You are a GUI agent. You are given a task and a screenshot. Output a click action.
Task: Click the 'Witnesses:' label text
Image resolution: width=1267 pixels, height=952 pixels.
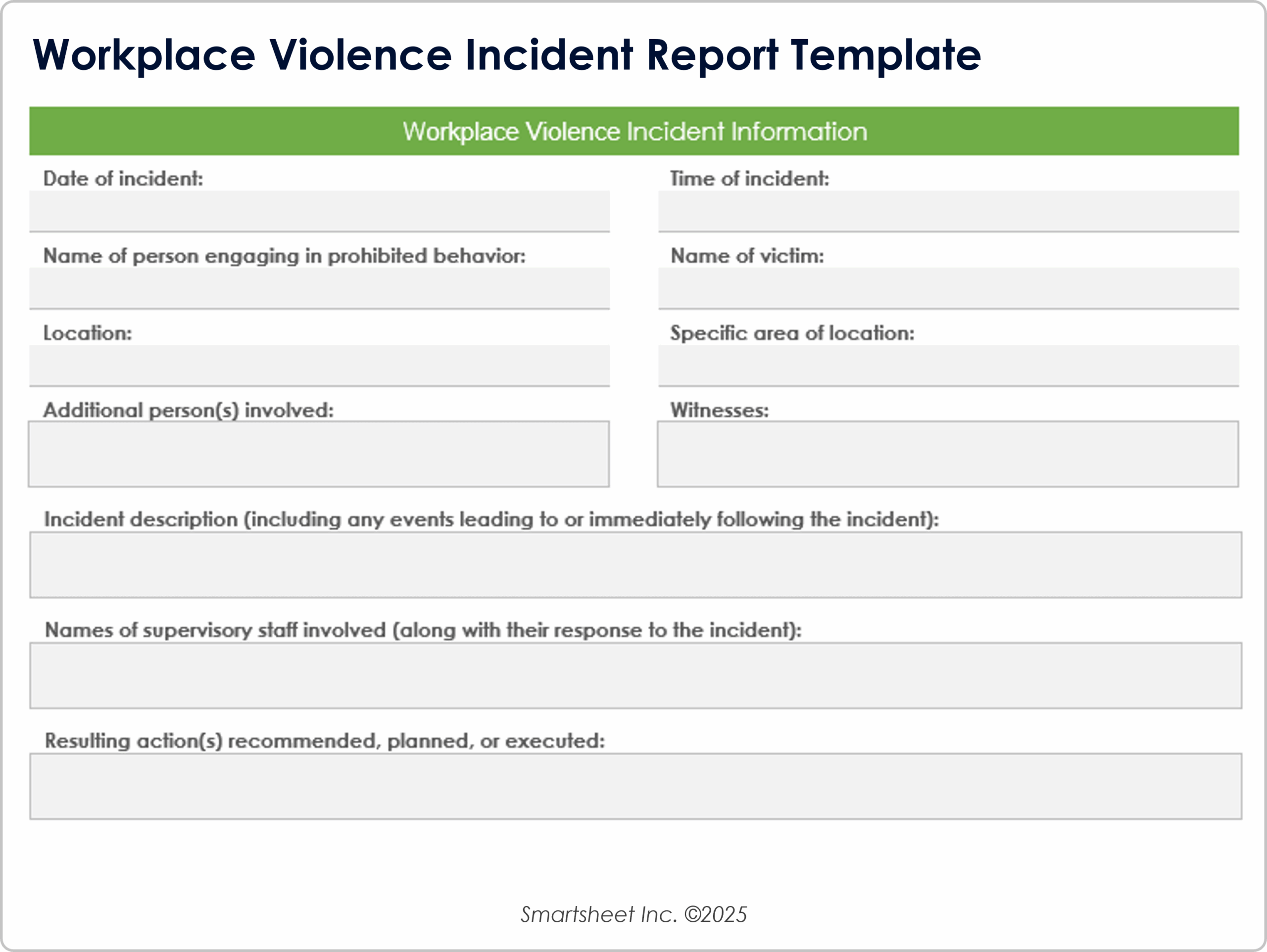click(720, 410)
